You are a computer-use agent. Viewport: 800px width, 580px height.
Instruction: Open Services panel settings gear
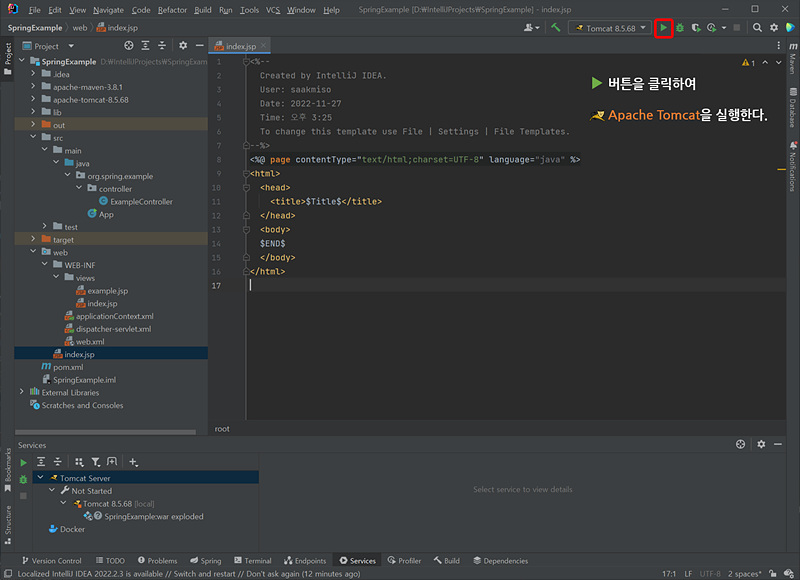pos(761,444)
